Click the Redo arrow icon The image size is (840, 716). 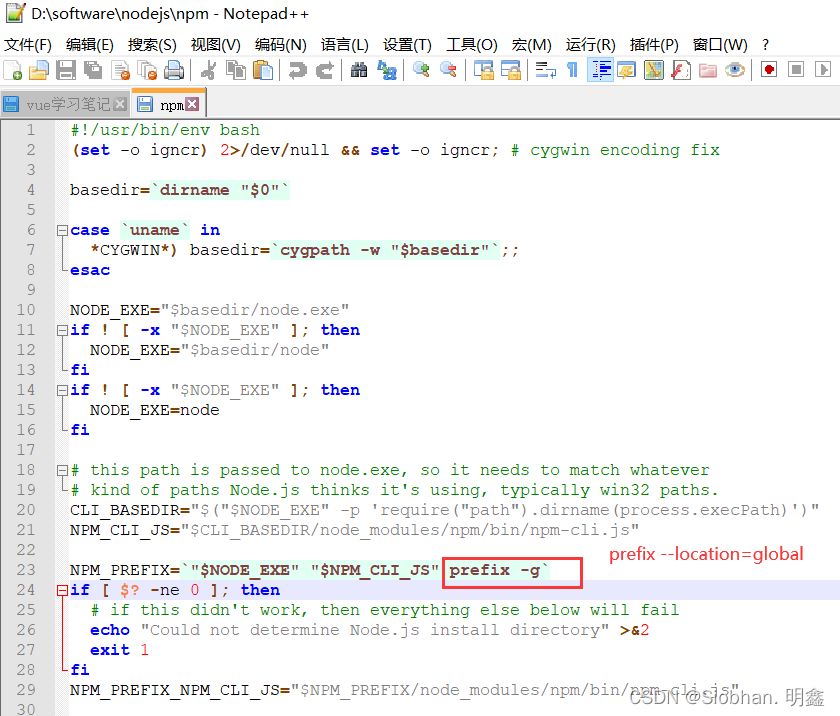click(324, 70)
